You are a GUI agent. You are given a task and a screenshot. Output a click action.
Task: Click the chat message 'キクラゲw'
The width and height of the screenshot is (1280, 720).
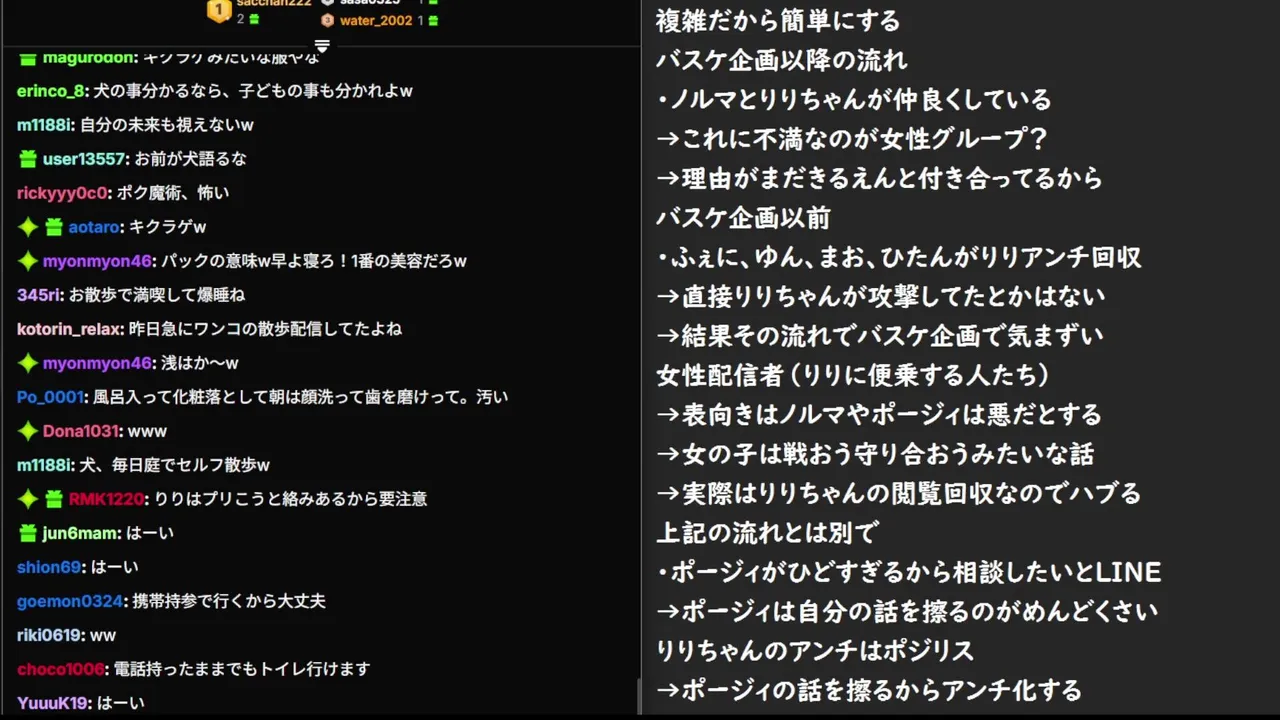click(x=167, y=227)
